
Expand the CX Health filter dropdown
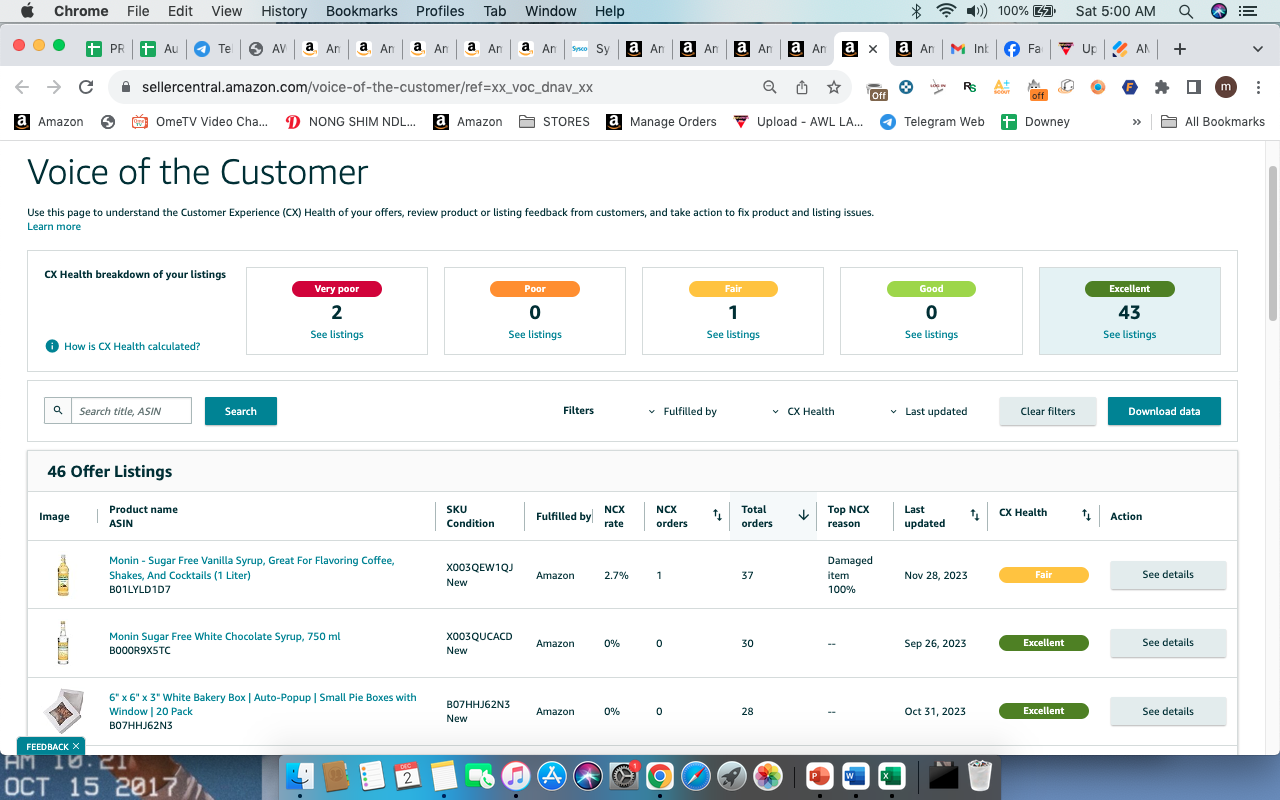pyautogui.click(x=804, y=411)
